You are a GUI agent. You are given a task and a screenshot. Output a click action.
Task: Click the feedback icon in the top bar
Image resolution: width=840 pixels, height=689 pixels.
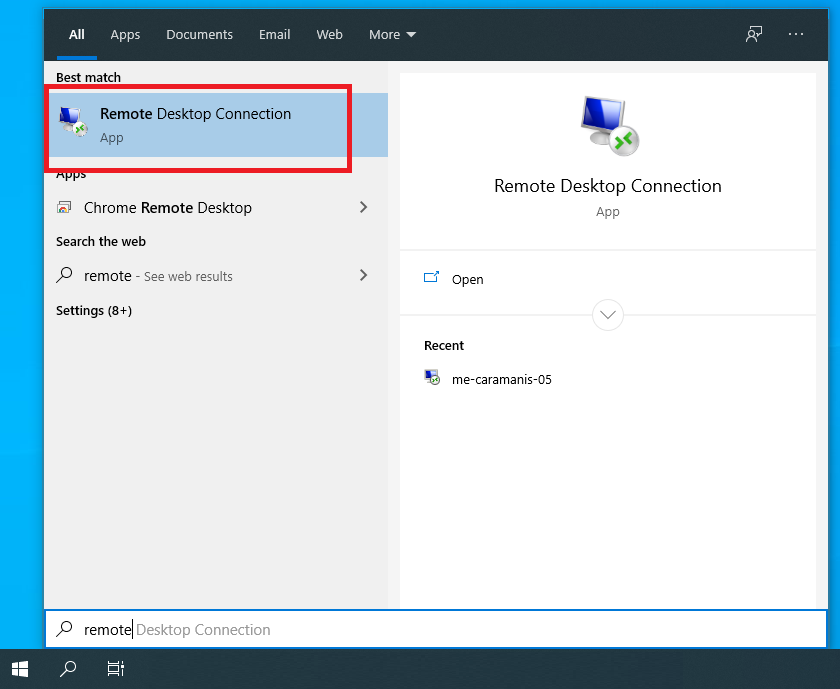[753, 33]
